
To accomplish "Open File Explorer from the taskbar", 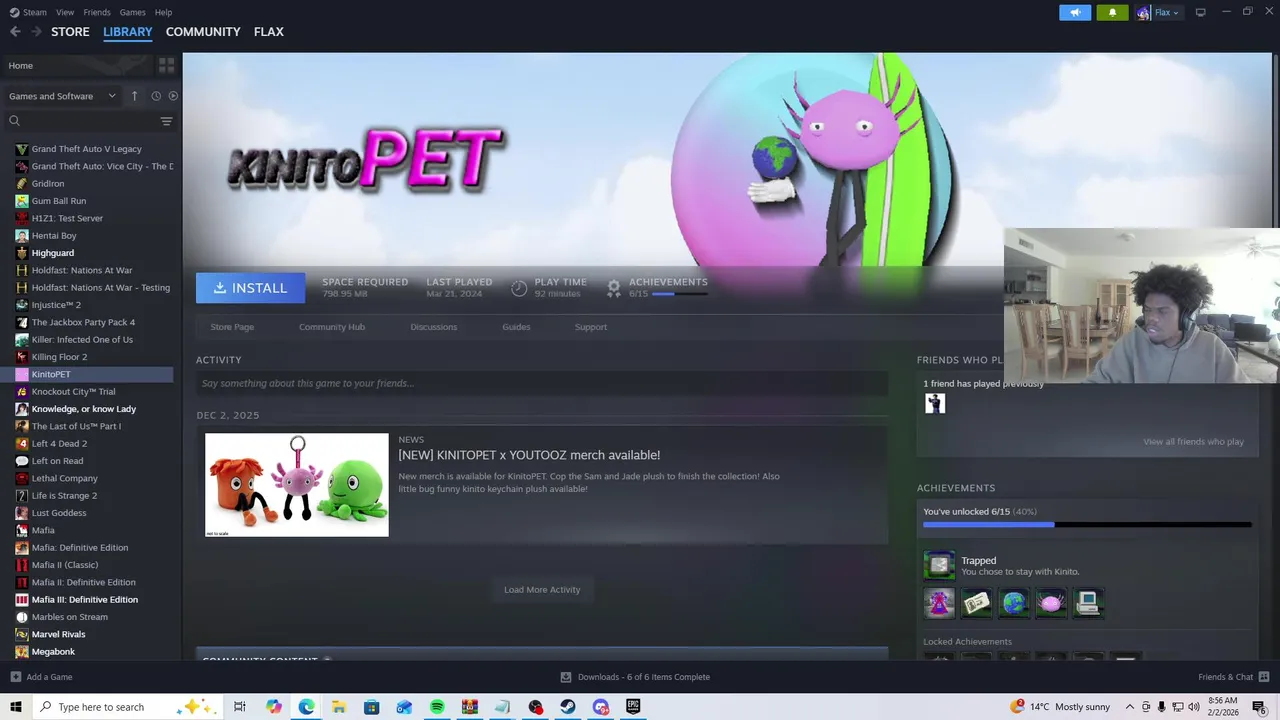I will click(339, 707).
